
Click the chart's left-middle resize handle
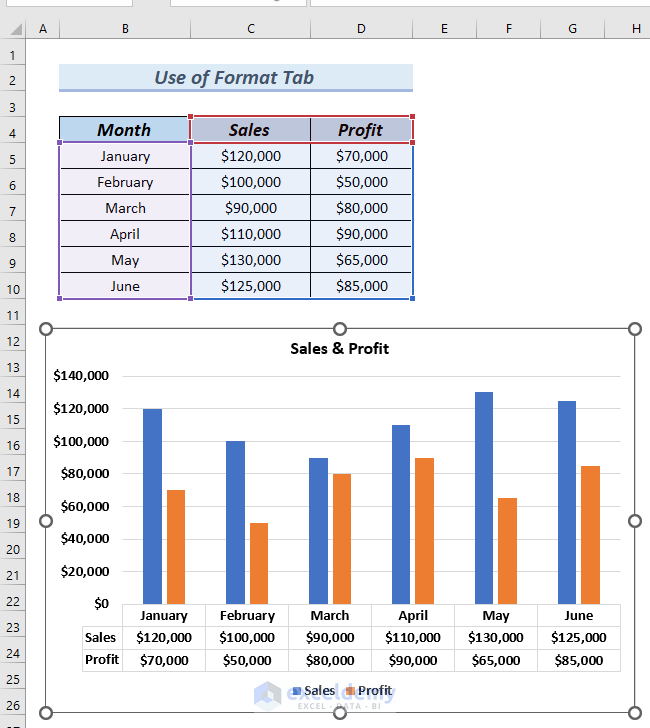[45, 521]
